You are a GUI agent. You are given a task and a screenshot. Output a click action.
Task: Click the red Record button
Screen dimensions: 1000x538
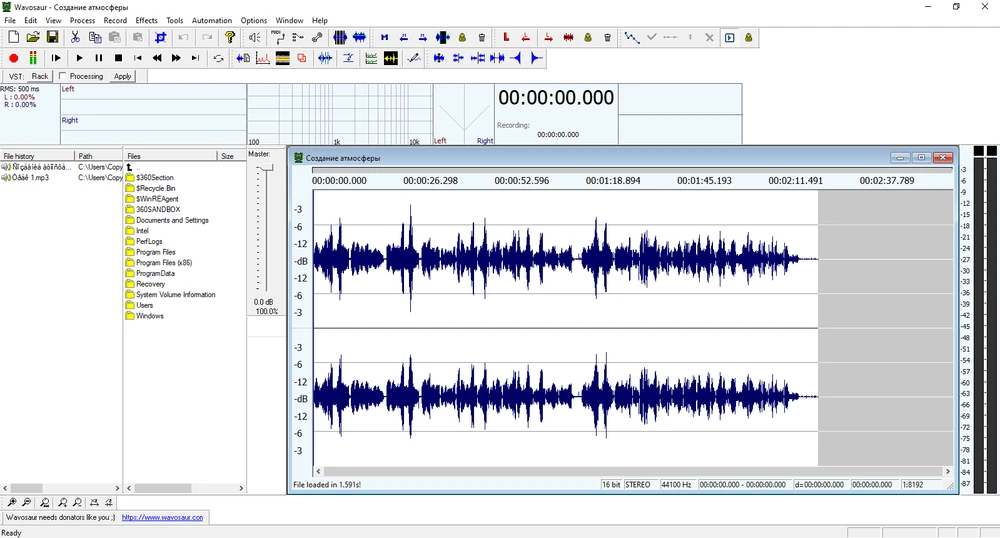pyautogui.click(x=13, y=58)
